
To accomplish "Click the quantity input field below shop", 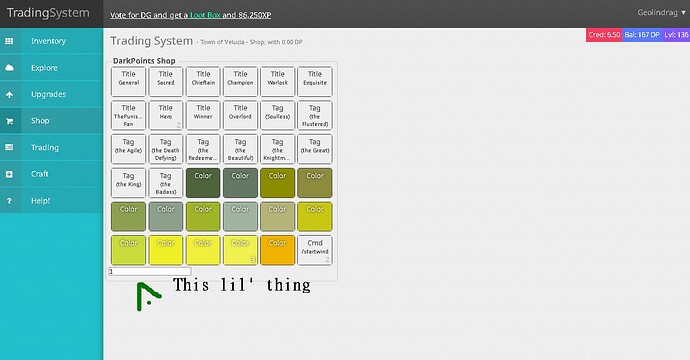I will tap(150, 272).
